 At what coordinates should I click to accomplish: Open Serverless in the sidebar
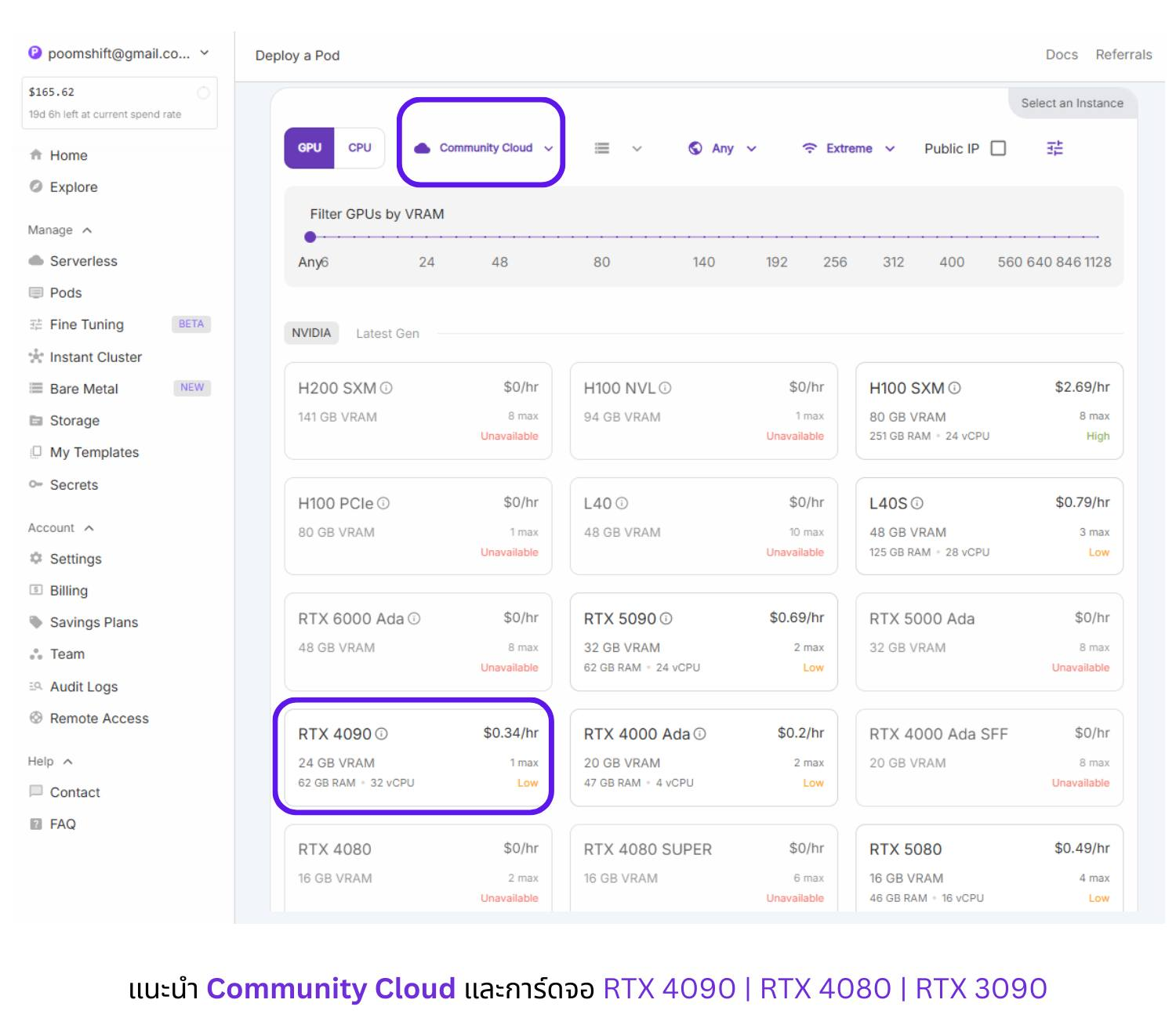pos(83,261)
